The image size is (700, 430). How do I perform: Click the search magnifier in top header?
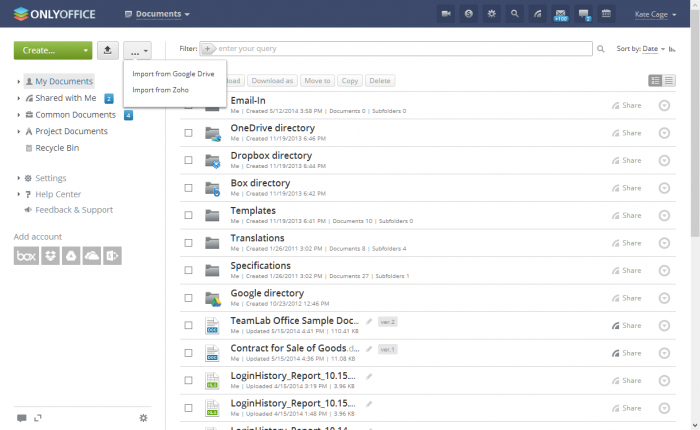[x=515, y=14]
